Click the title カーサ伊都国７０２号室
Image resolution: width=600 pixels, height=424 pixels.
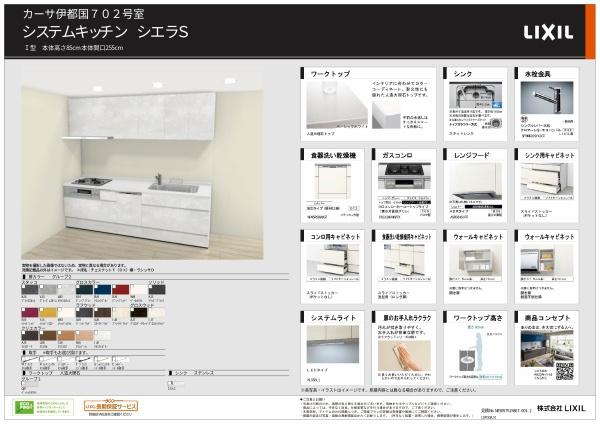pos(84,14)
